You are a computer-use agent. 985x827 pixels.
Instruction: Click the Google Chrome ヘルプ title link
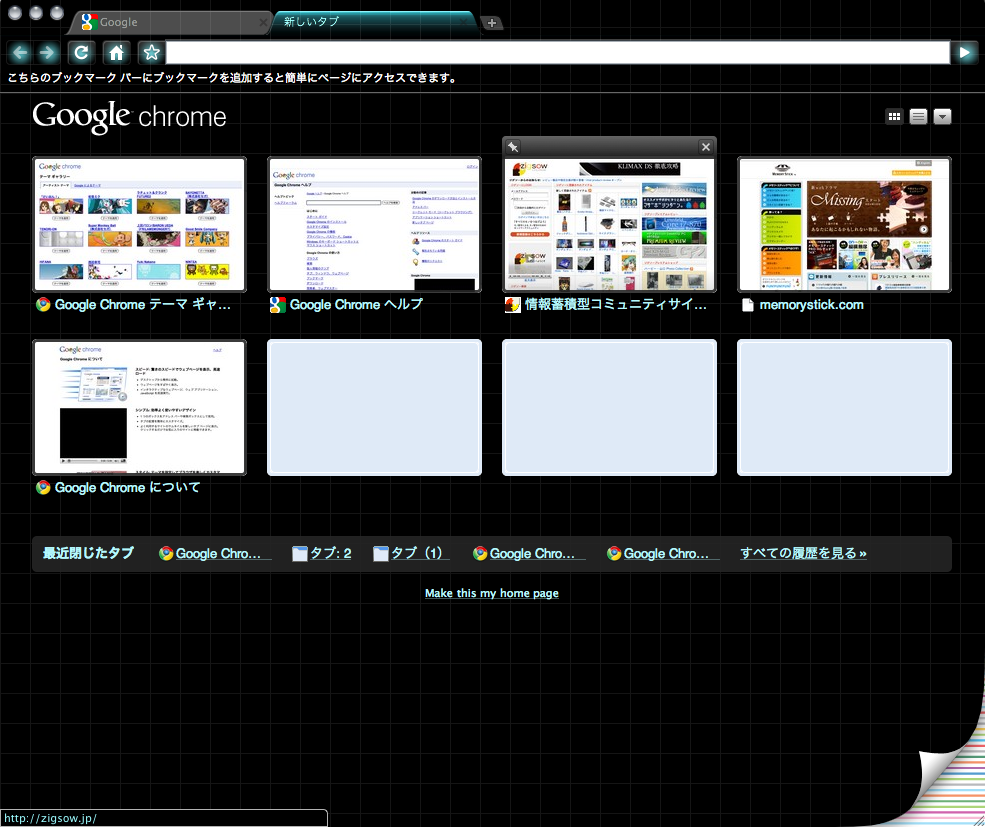356,305
